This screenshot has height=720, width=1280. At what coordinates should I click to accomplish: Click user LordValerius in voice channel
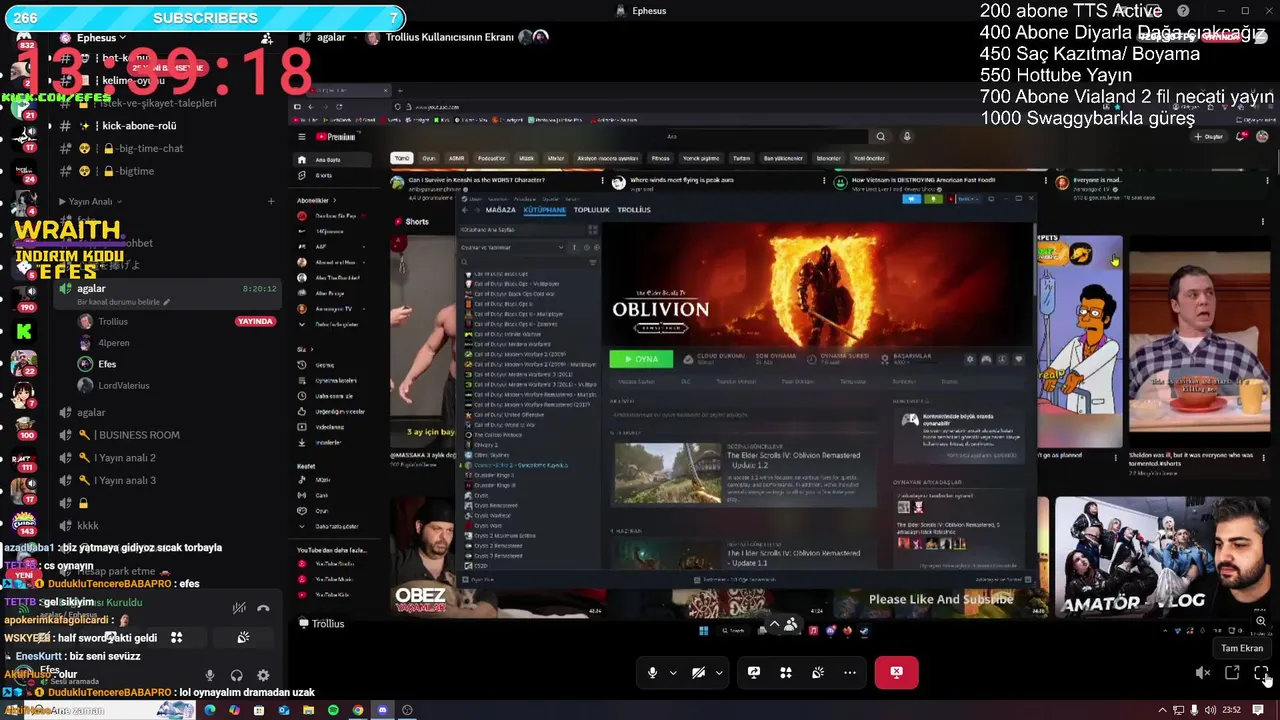[123, 386]
